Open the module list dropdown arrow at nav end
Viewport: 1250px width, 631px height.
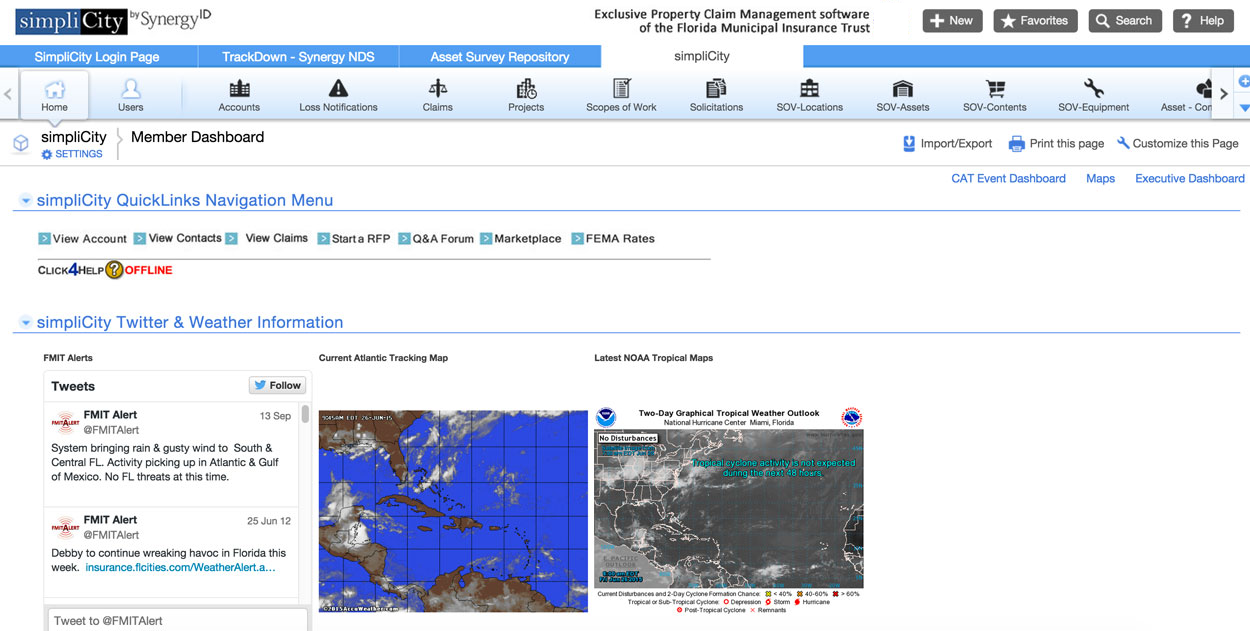pyautogui.click(x=1244, y=107)
